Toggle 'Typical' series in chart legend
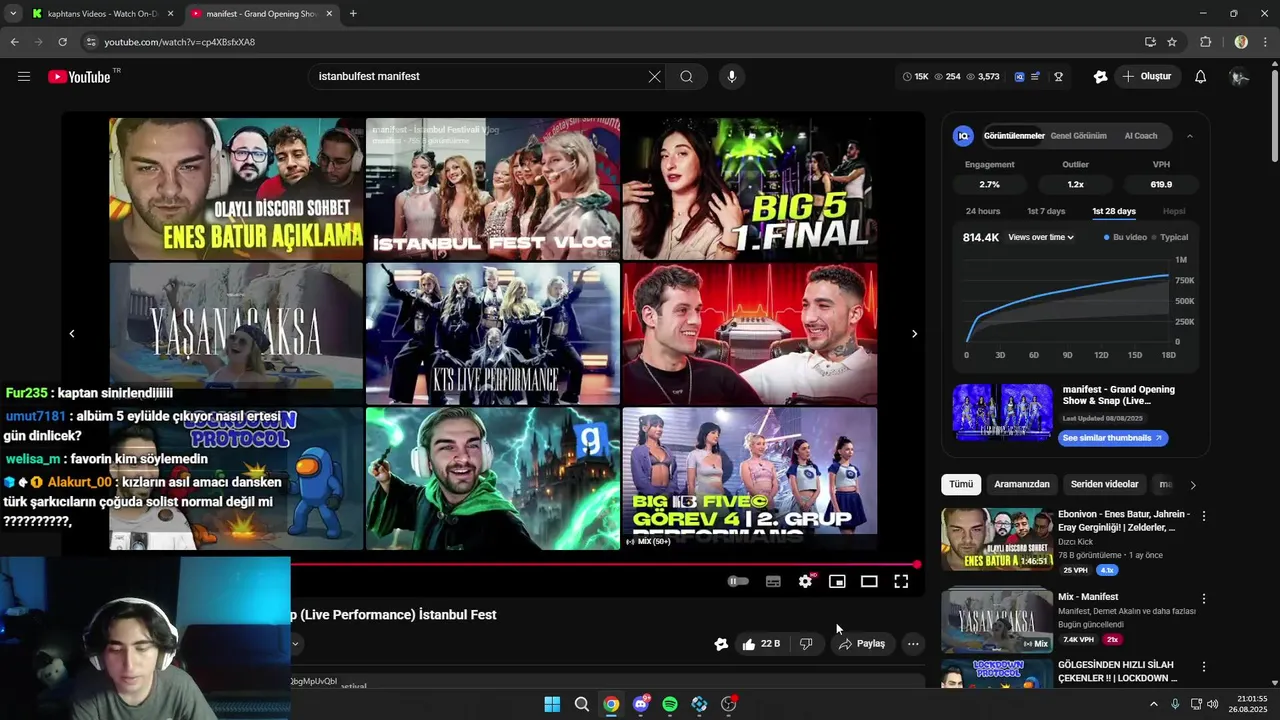The width and height of the screenshot is (1280, 720). click(1170, 237)
